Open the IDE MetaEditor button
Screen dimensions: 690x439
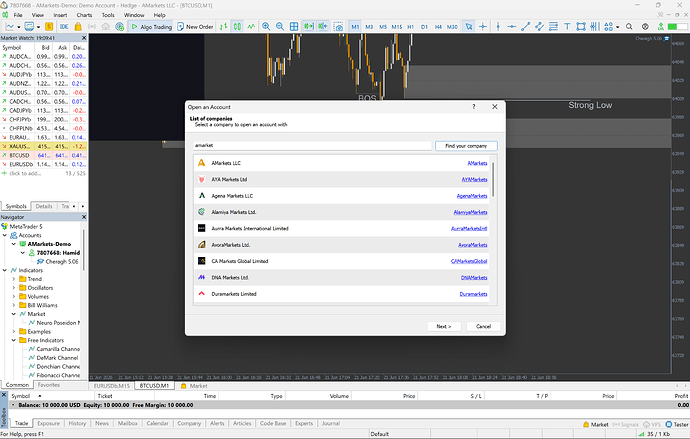[64, 27]
